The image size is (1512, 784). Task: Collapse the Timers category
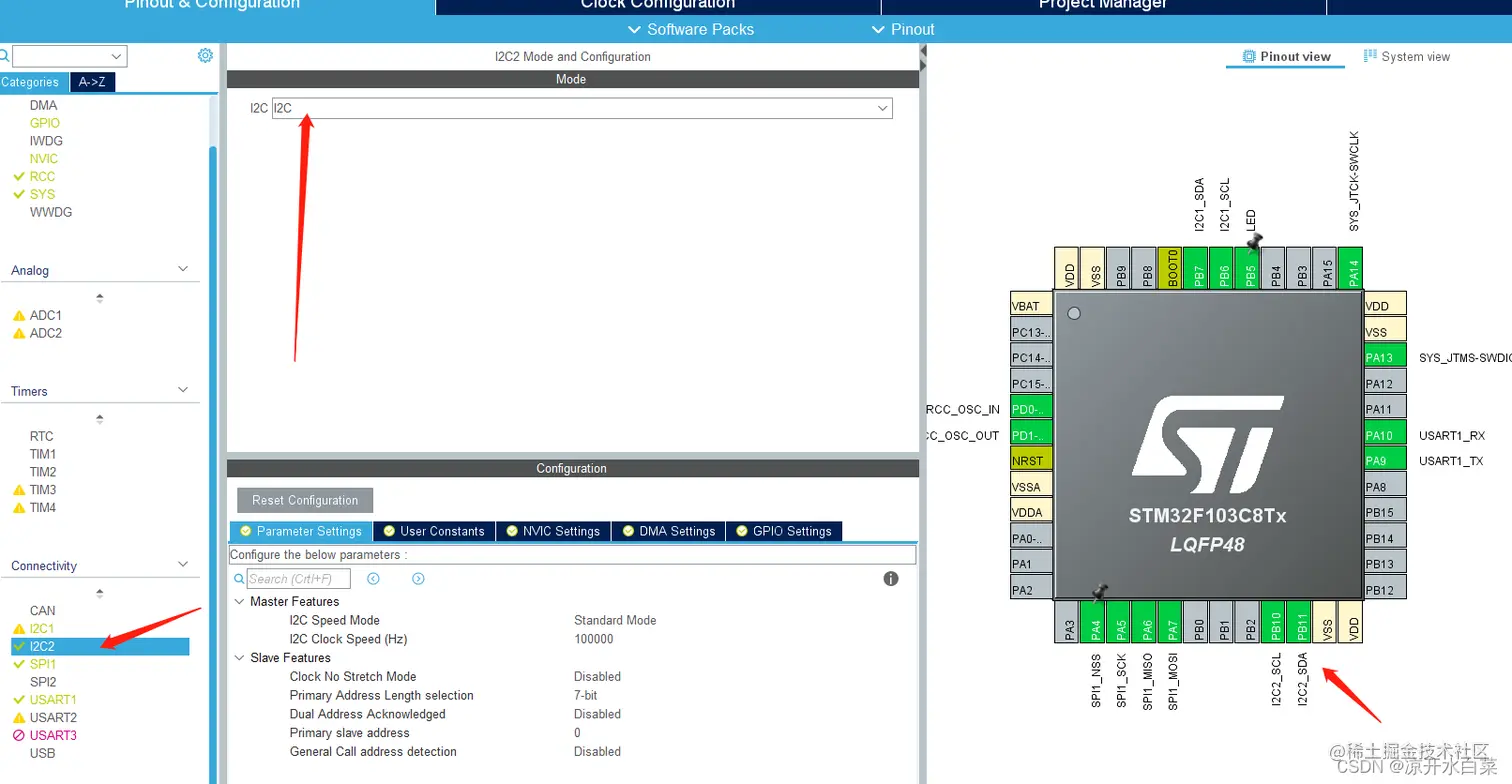pos(183,391)
